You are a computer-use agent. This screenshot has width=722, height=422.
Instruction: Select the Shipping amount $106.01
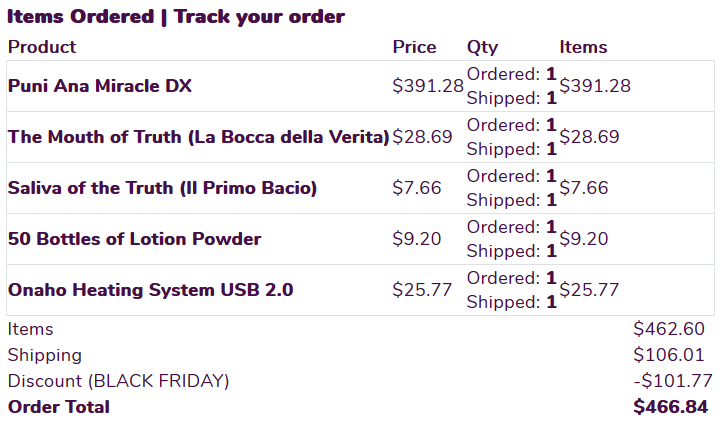[669, 355]
